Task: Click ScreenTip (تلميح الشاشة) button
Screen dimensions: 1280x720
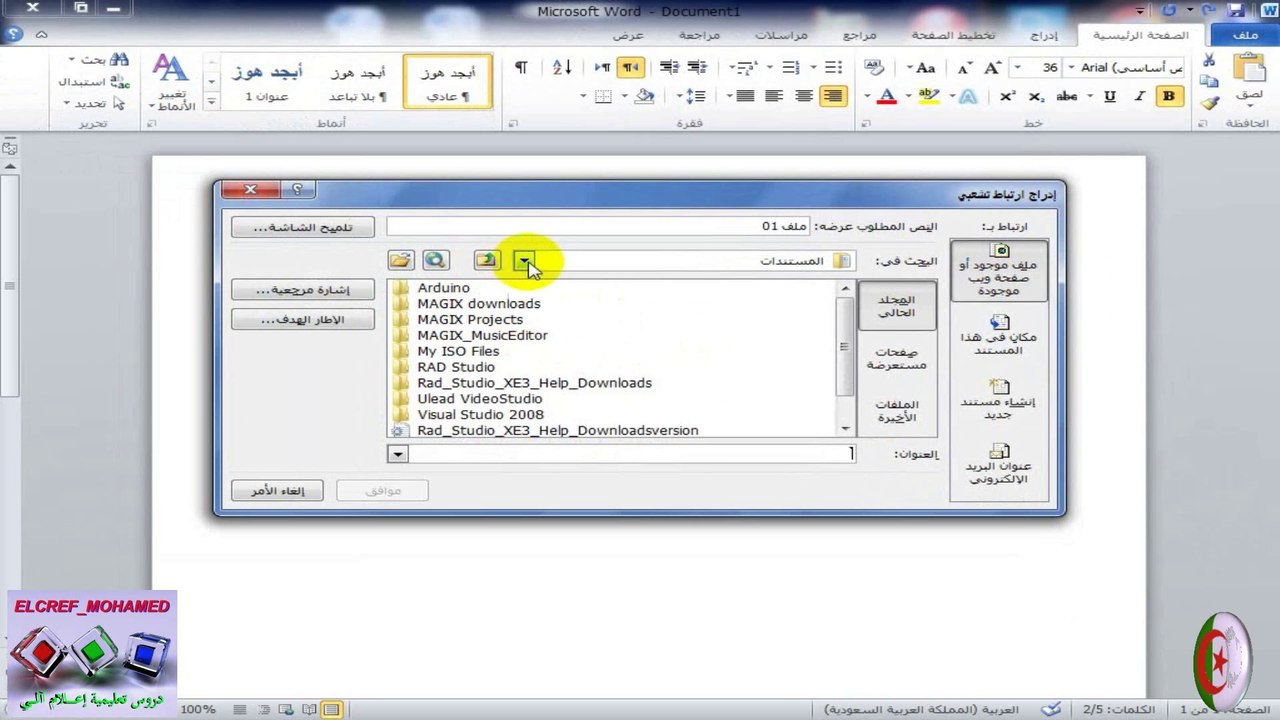Action: click(x=303, y=227)
